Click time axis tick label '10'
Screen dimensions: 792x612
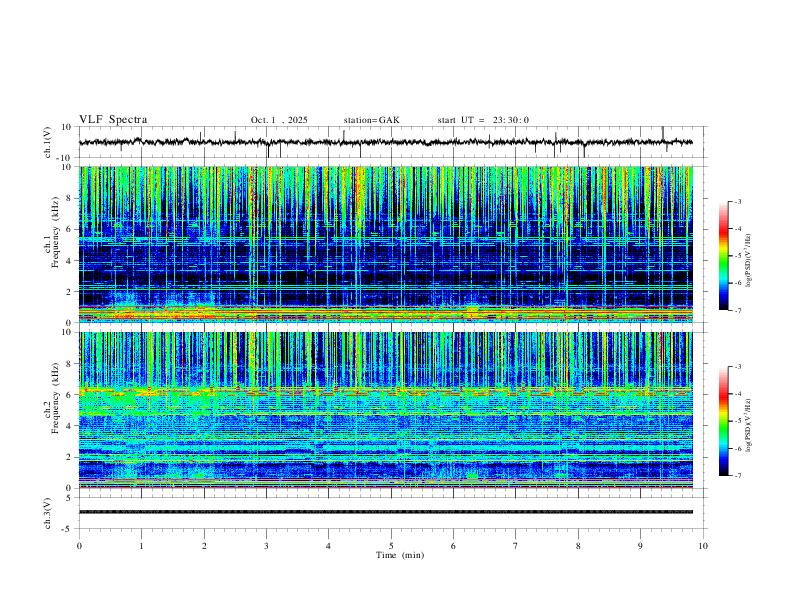tap(703, 546)
